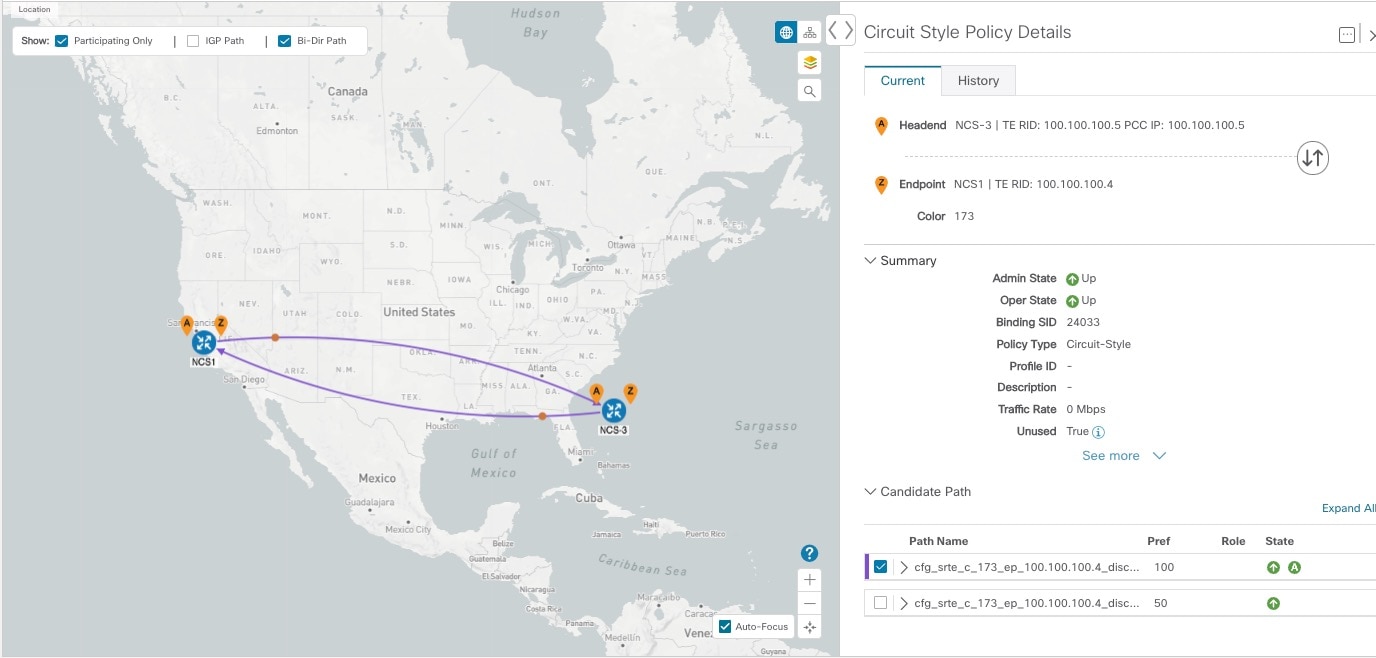Image resolution: width=1376 pixels, height=658 pixels.
Task: Click Expand All link
Action: (1348, 508)
